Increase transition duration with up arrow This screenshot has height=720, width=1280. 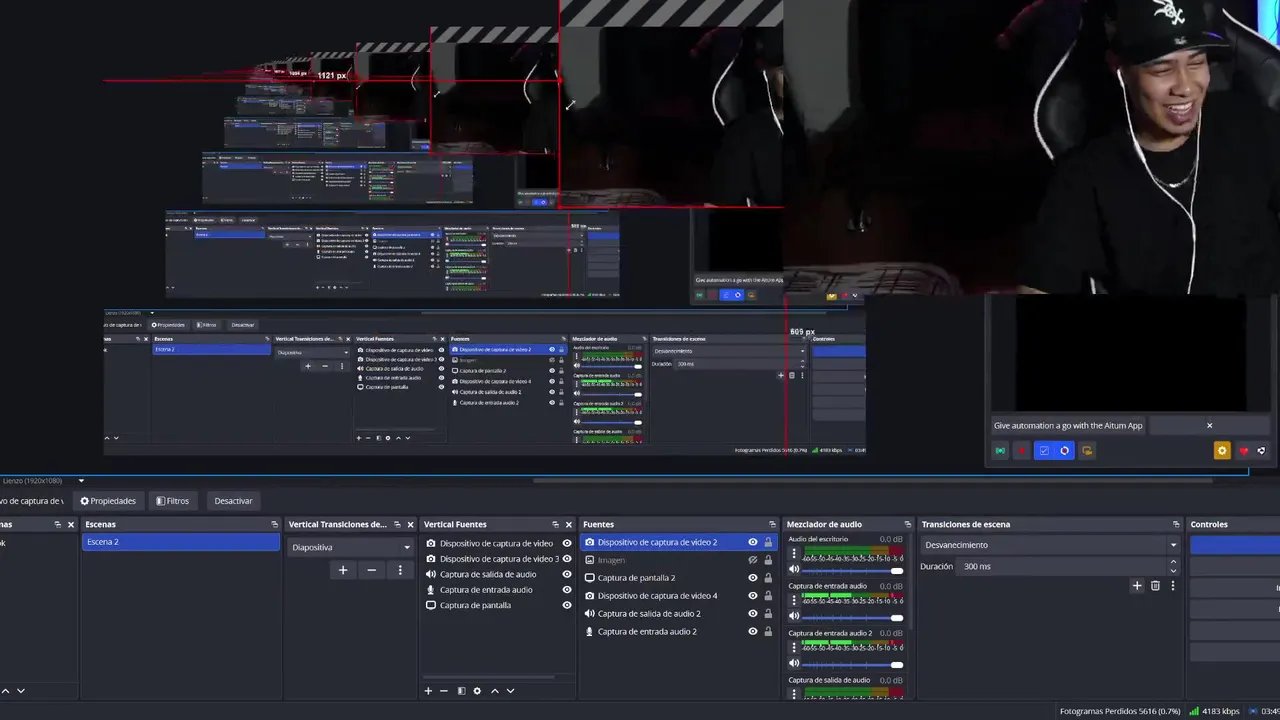pyautogui.click(x=1175, y=563)
